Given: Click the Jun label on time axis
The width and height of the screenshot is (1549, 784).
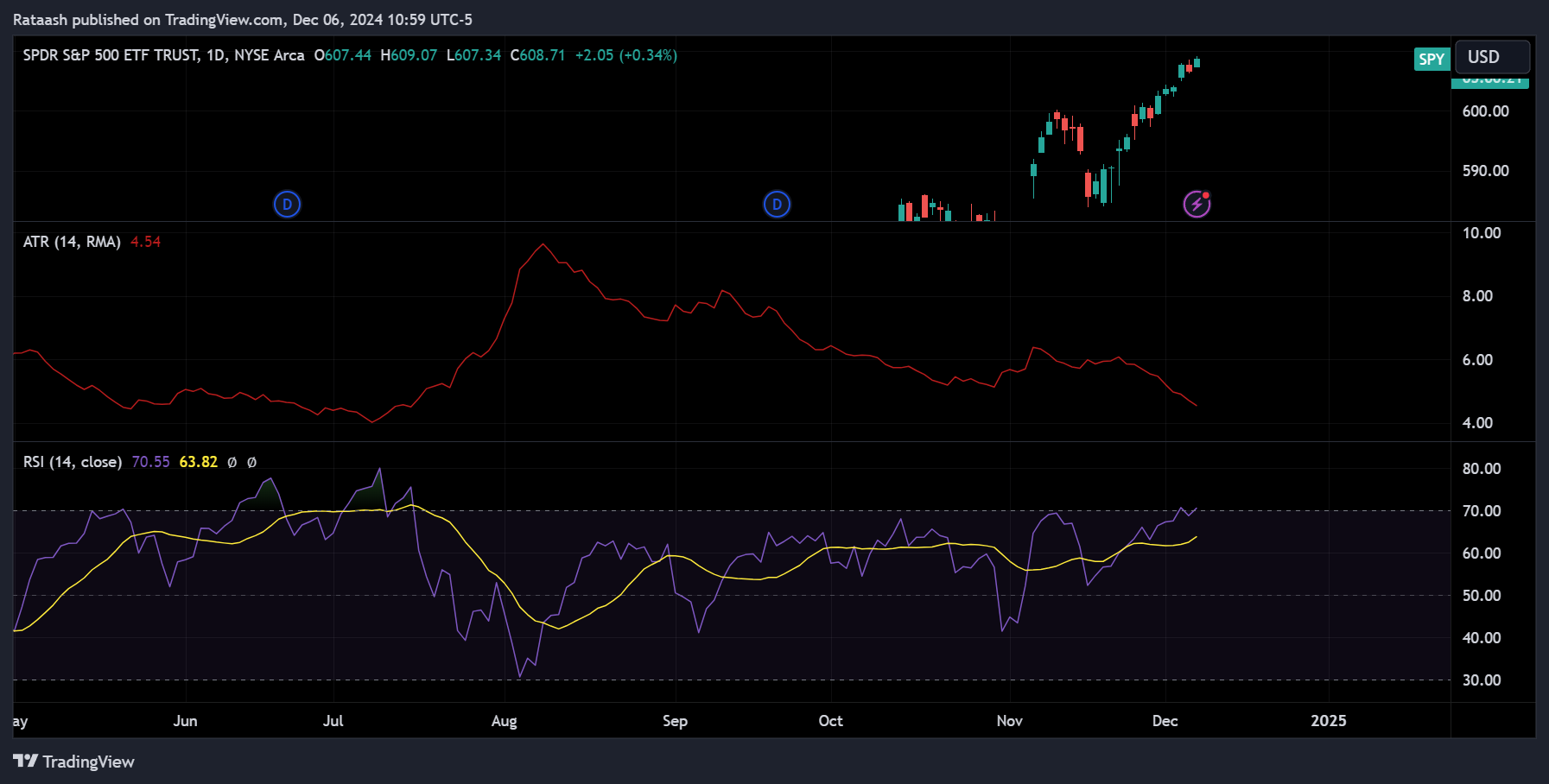Looking at the screenshot, I should pos(185,721).
